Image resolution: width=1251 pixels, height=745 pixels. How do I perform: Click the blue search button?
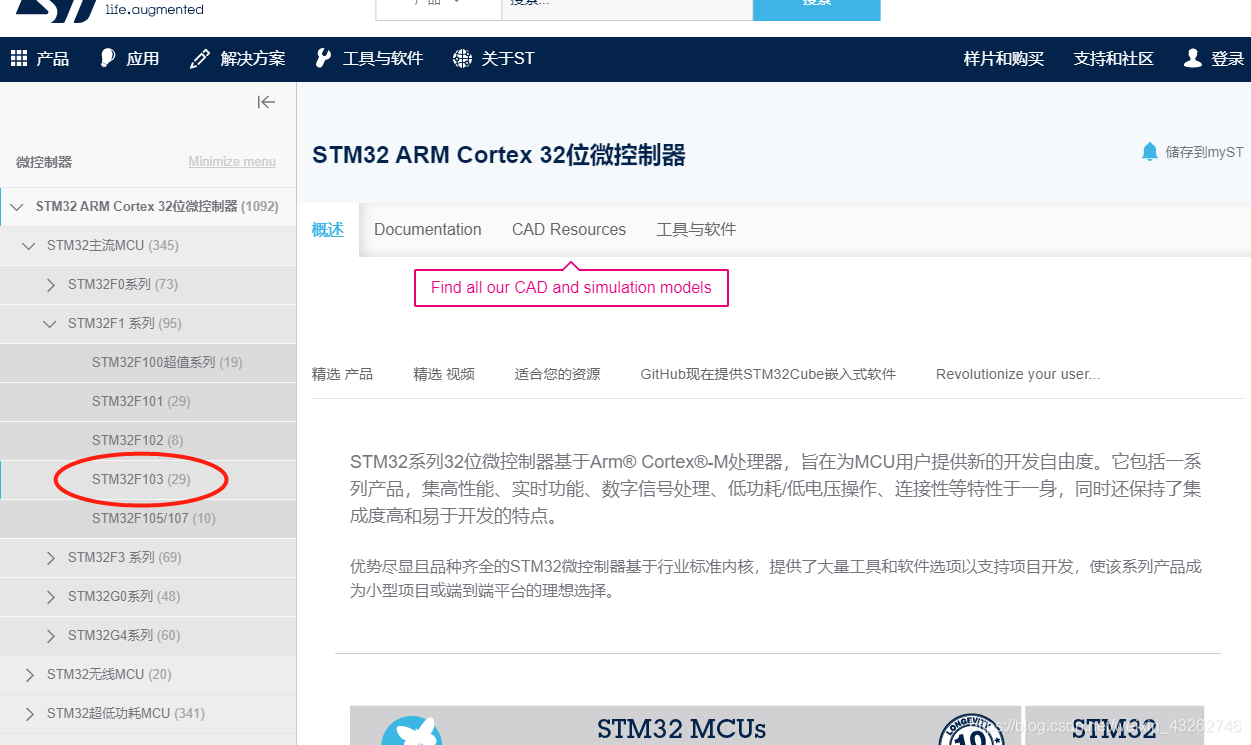click(x=817, y=9)
